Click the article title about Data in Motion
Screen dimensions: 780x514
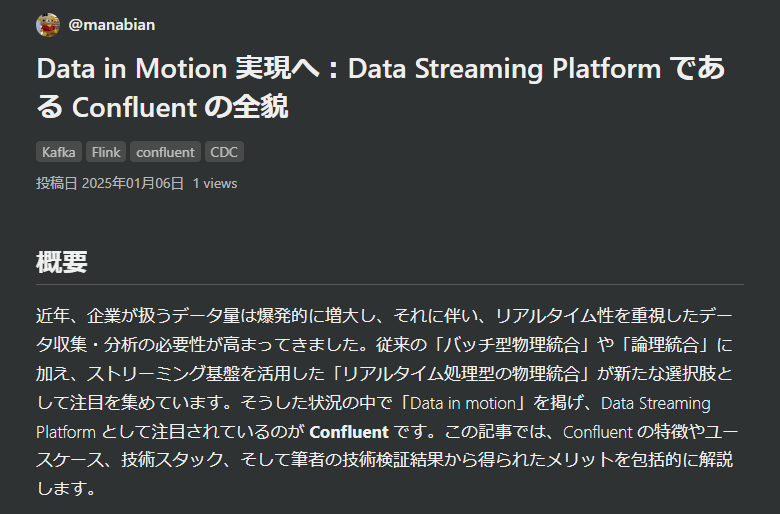tap(381, 88)
